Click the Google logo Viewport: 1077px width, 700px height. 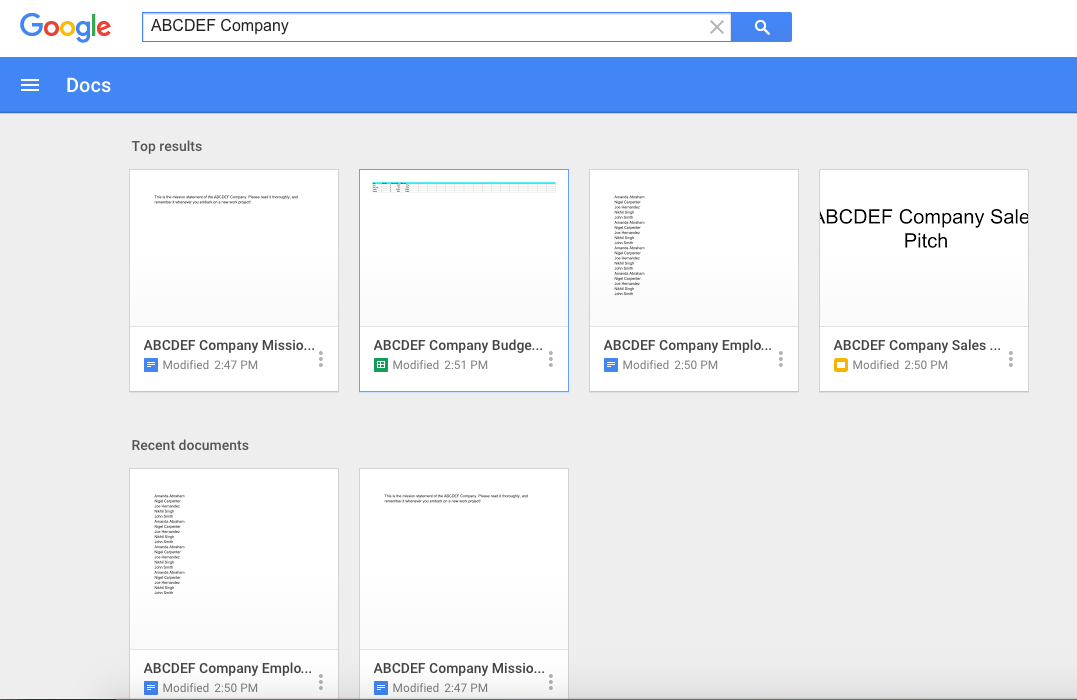[65, 27]
